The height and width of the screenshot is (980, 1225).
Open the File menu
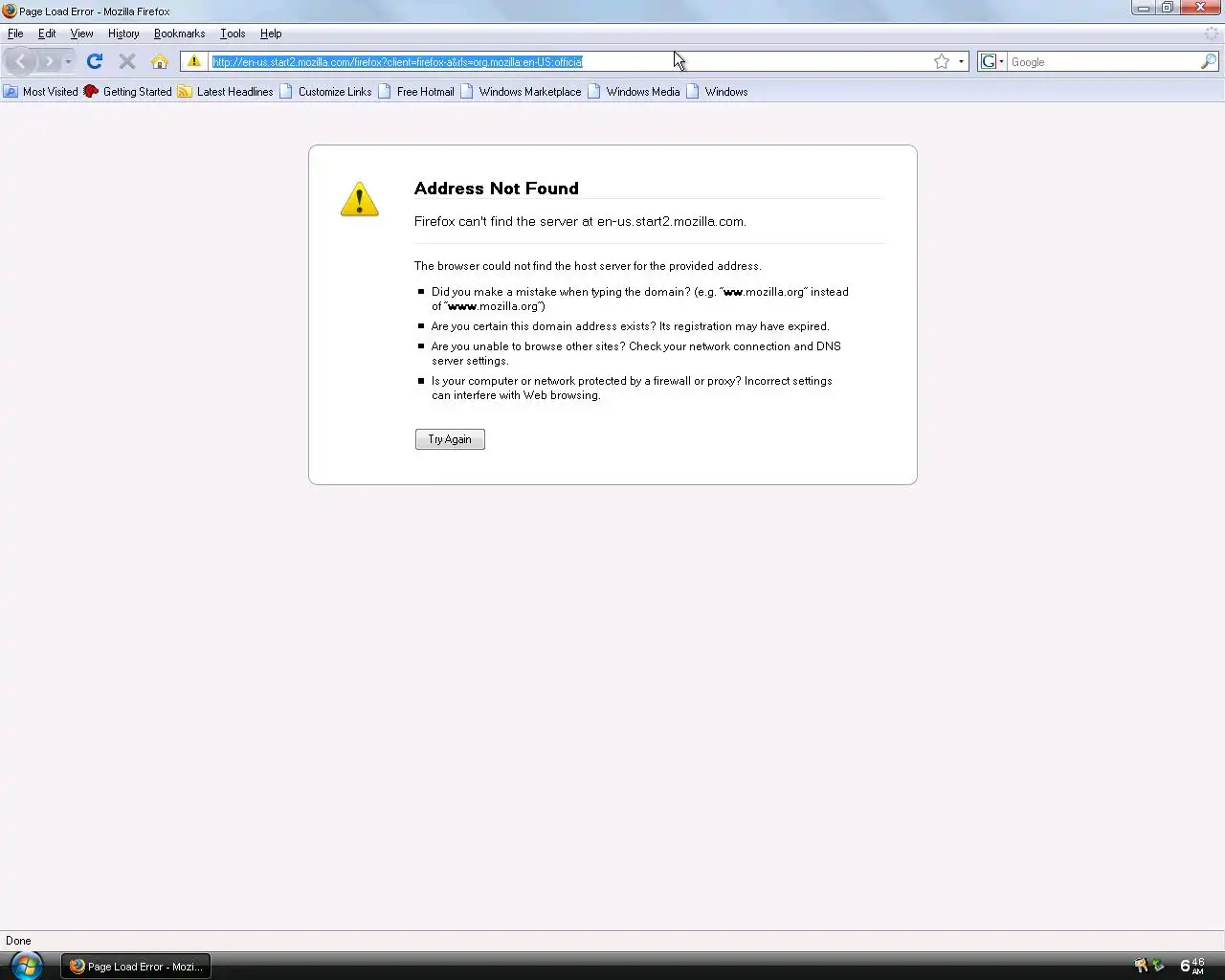[x=15, y=33]
